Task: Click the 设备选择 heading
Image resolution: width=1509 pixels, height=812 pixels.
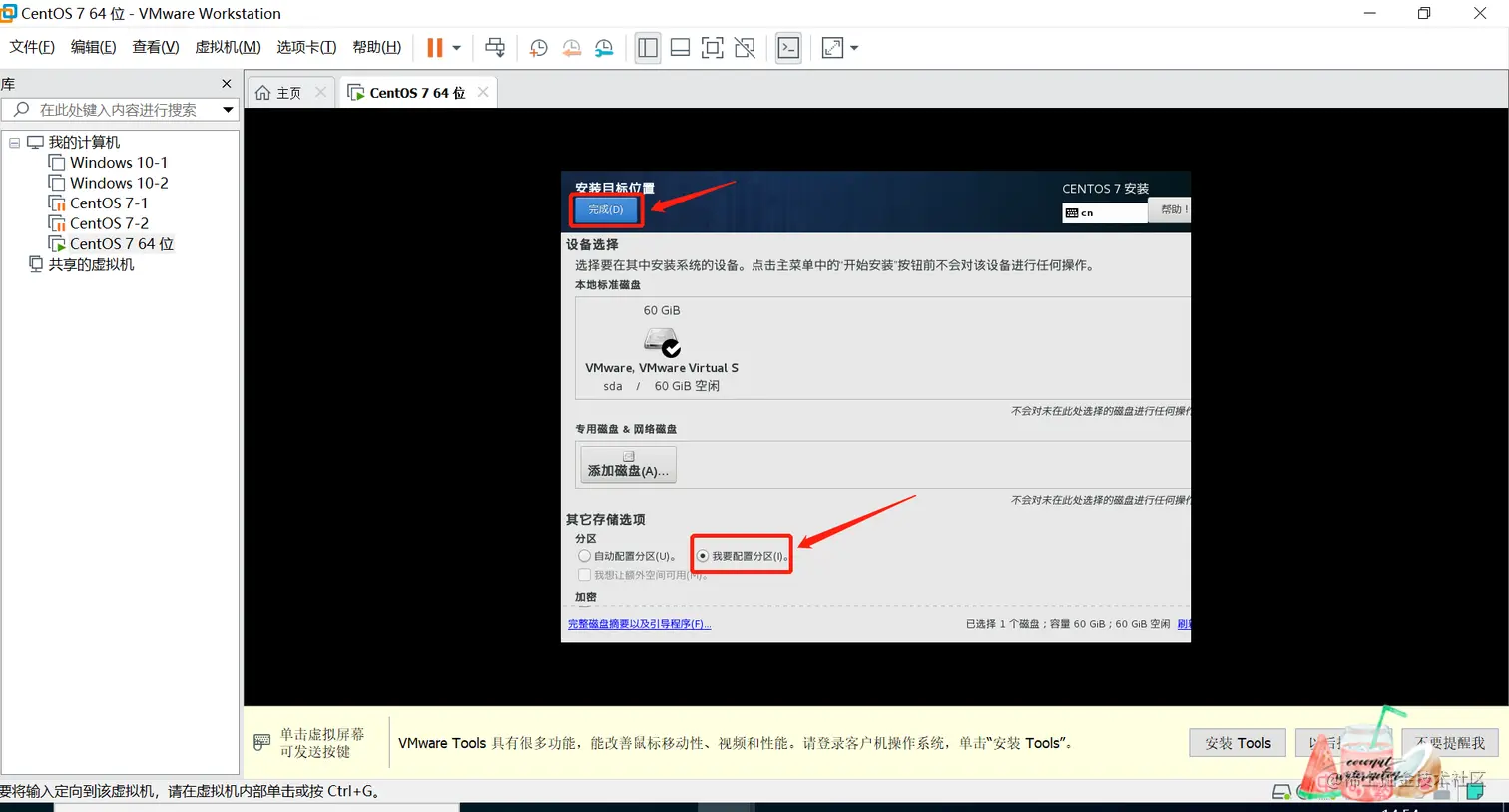Action: point(592,244)
